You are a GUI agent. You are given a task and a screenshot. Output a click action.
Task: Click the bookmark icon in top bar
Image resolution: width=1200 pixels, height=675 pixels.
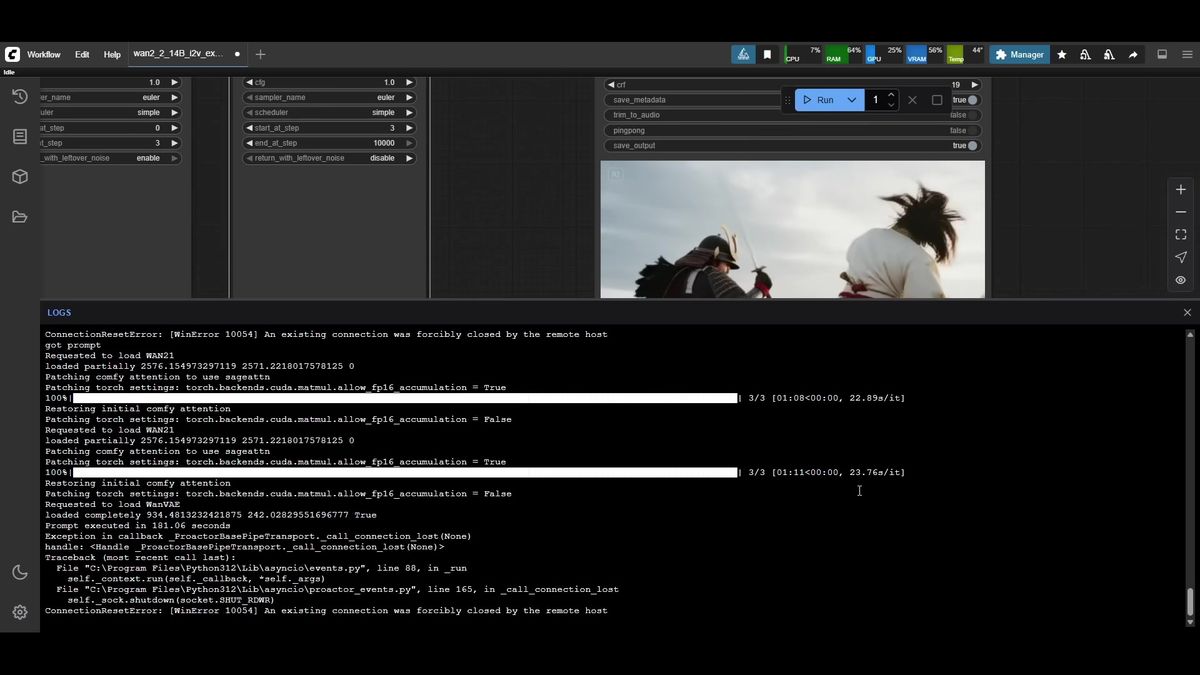pyautogui.click(x=767, y=55)
